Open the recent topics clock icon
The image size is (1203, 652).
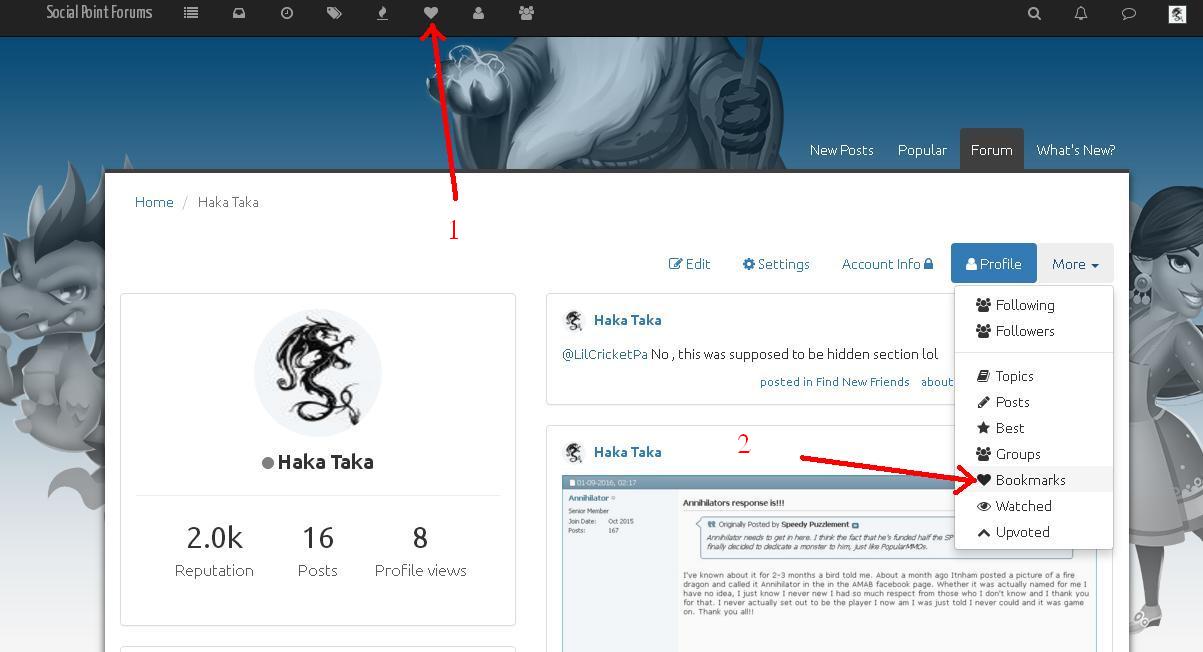point(287,13)
